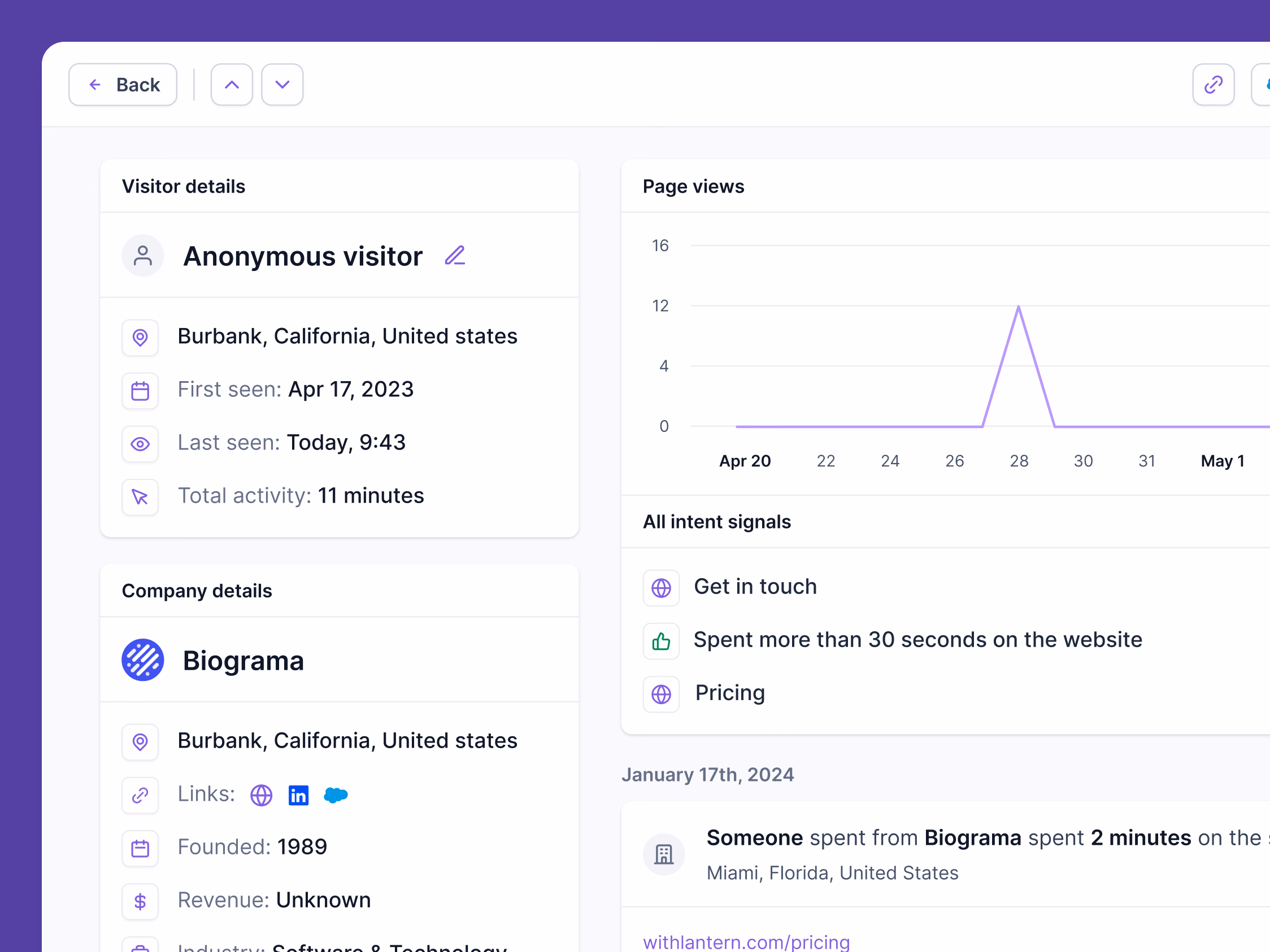Click the Biograma company logo
The height and width of the screenshot is (952, 1270).
point(142,660)
